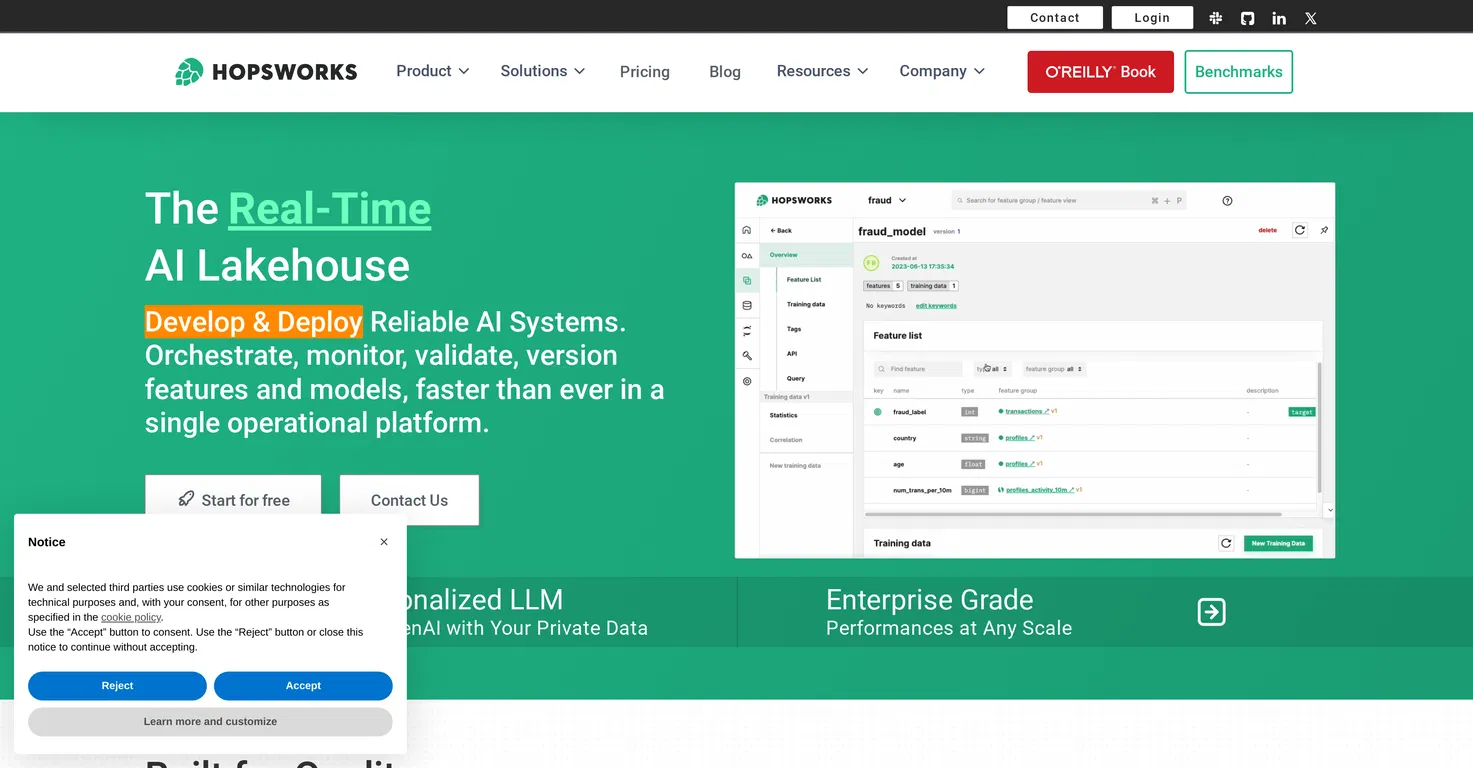Open the type all filter dropdown

pyautogui.click(x=992, y=369)
